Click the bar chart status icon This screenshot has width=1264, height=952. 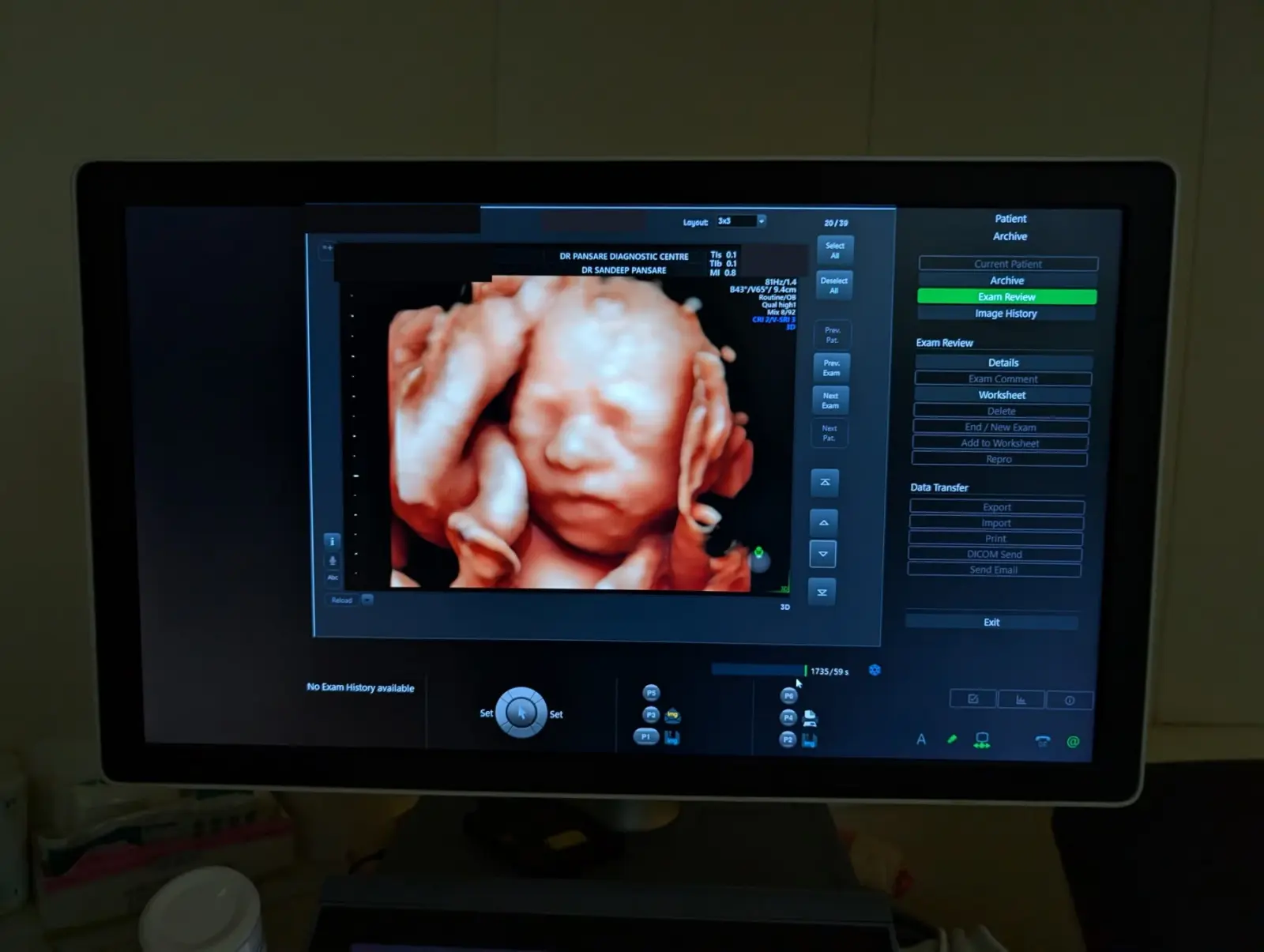(x=1021, y=700)
